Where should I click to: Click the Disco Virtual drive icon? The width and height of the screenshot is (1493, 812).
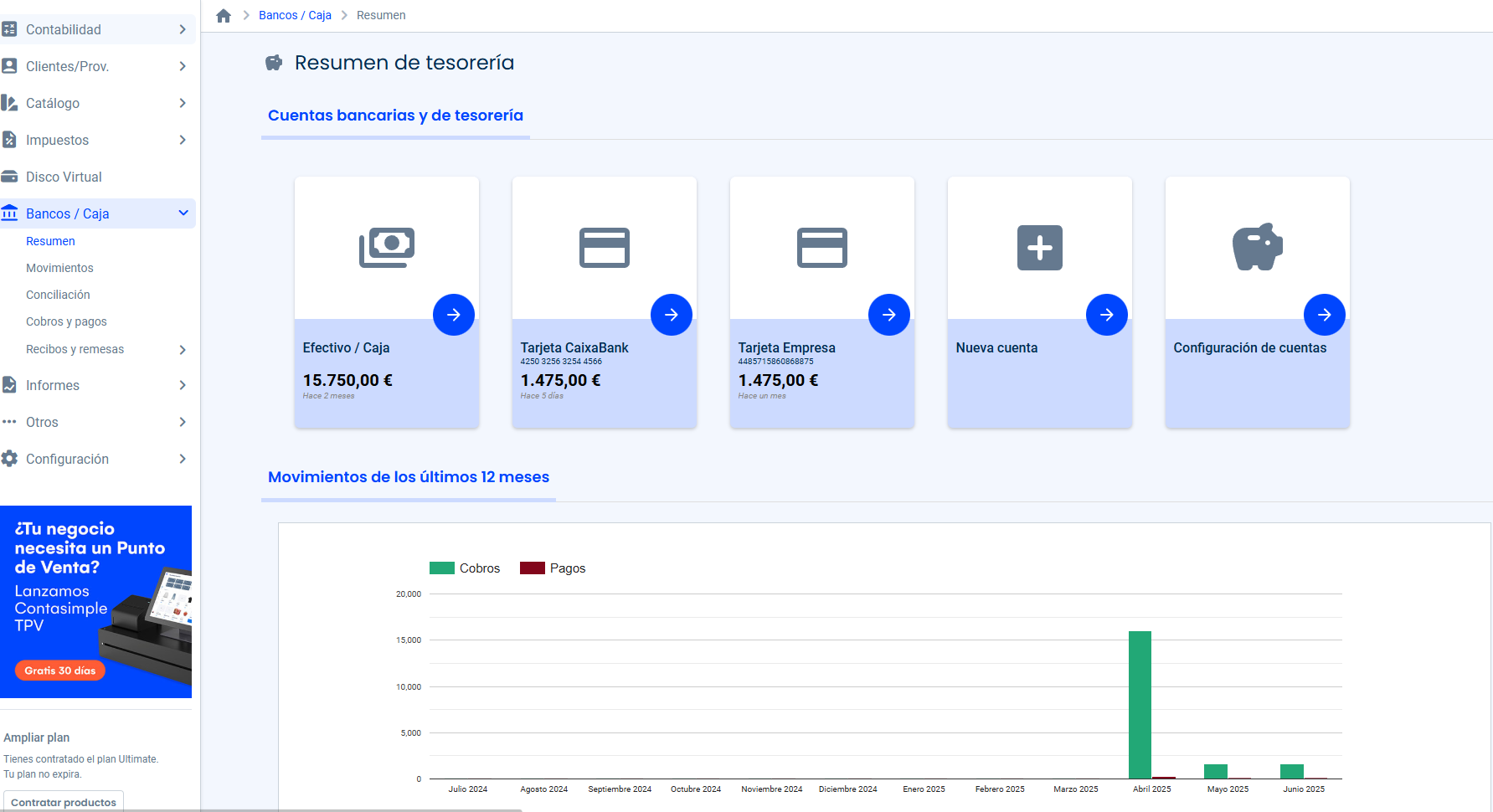(x=9, y=177)
